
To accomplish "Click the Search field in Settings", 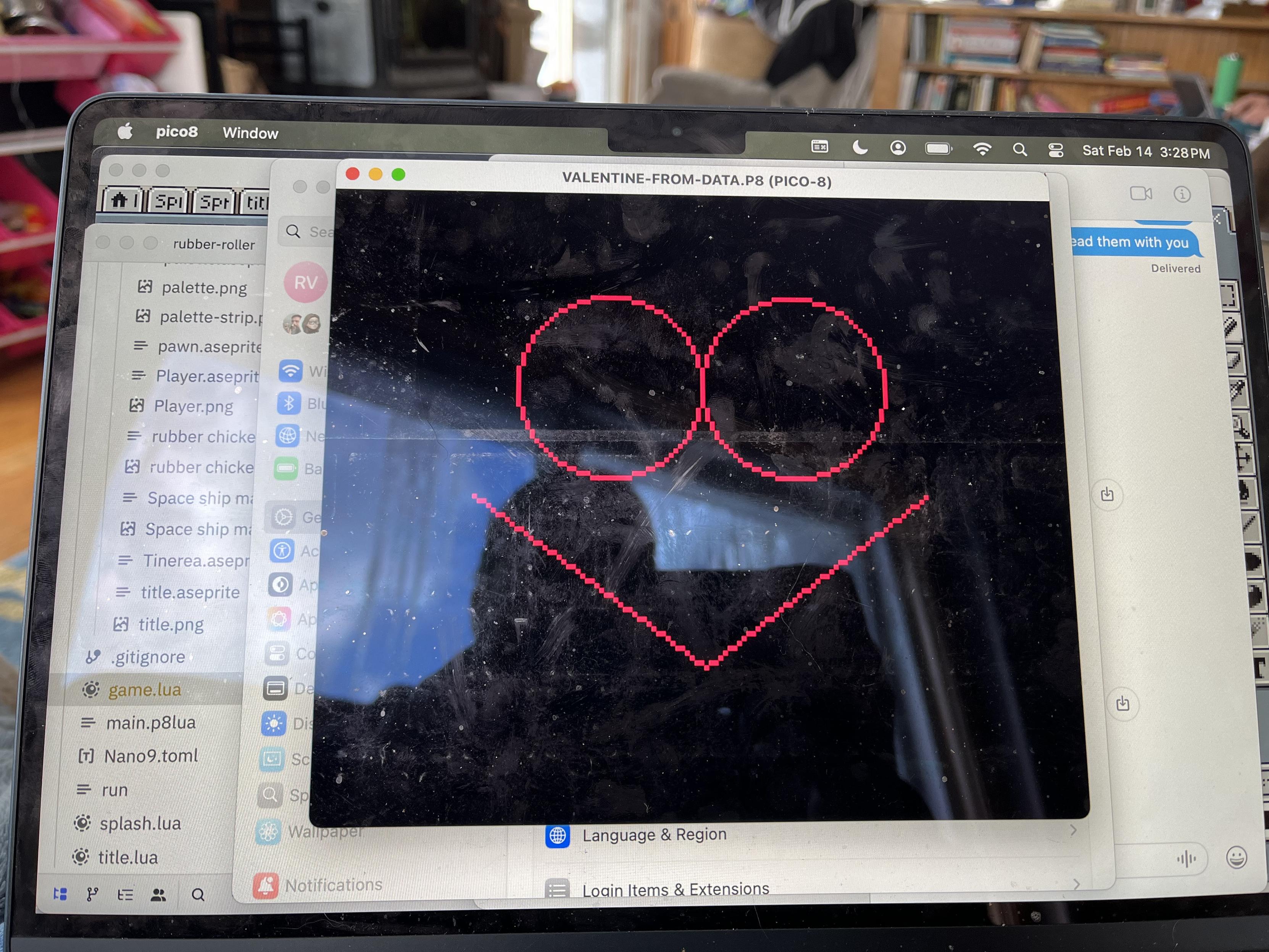I will (x=313, y=232).
